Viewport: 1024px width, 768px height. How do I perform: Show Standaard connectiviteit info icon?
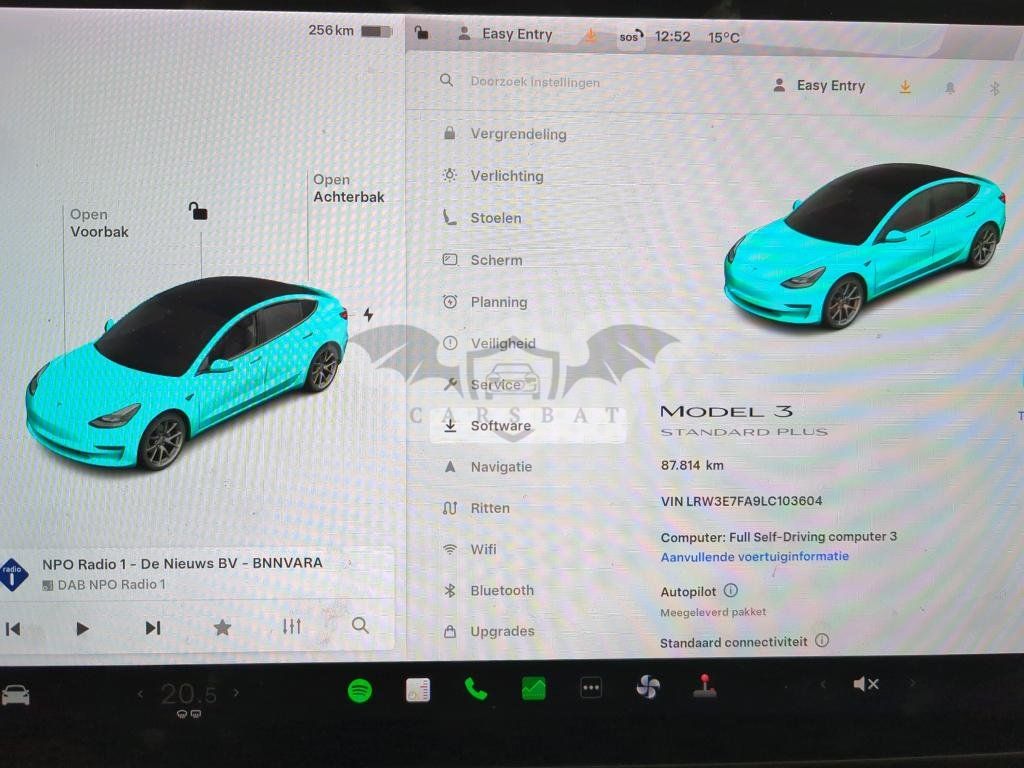[x=822, y=641]
